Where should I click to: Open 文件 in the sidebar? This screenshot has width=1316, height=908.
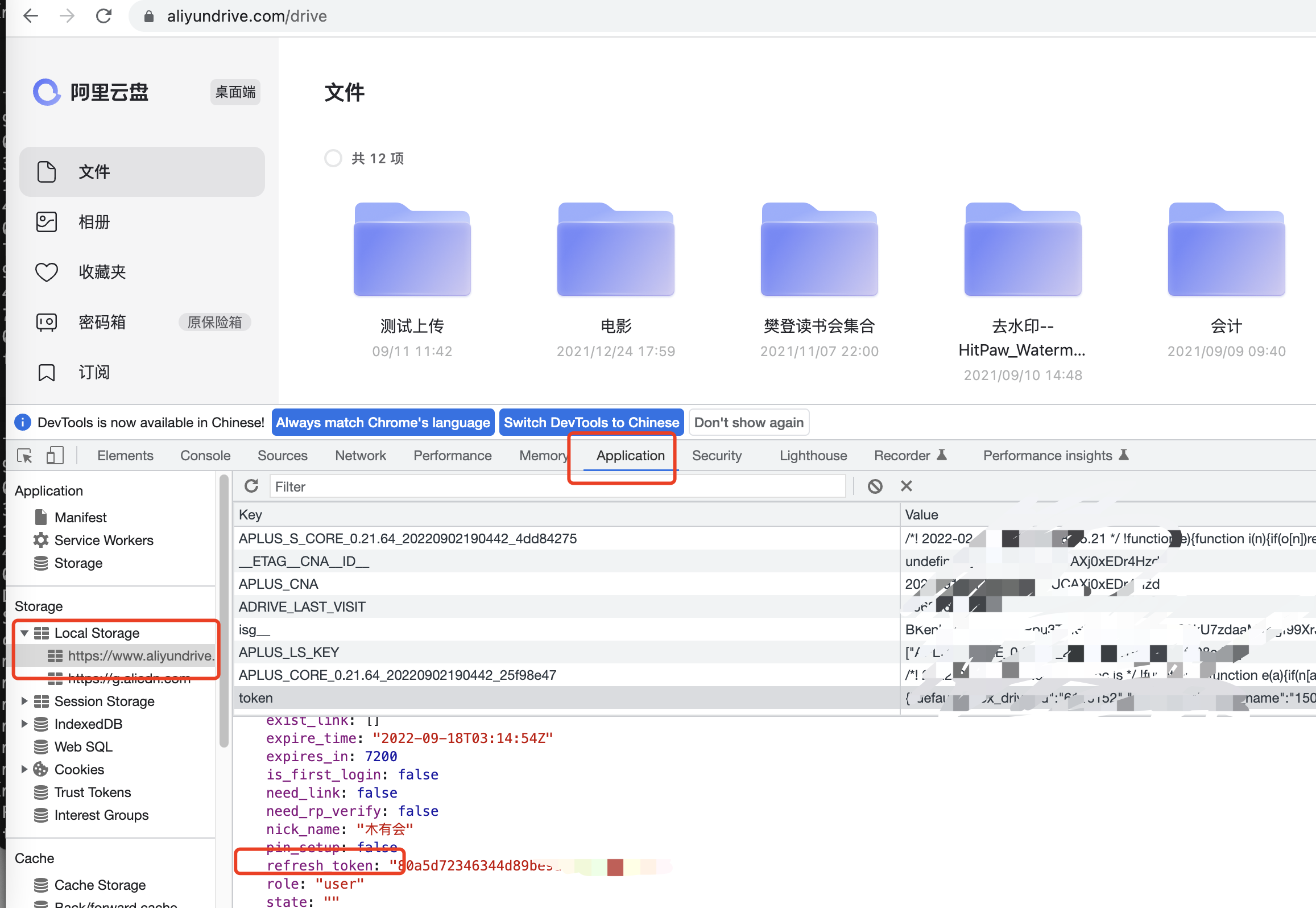[x=142, y=172]
